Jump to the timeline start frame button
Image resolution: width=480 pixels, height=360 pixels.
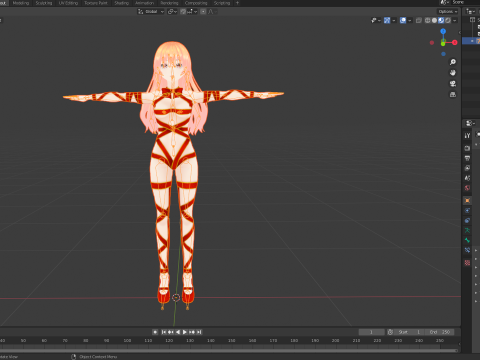pyautogui.click(x=164, y=332)
